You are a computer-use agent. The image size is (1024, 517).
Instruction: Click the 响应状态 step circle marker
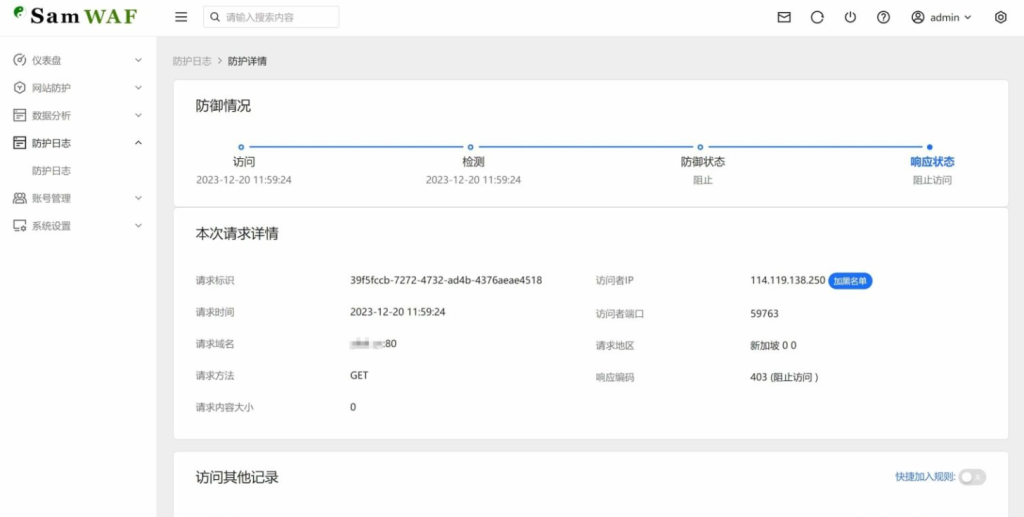click(x=929, y=147)
